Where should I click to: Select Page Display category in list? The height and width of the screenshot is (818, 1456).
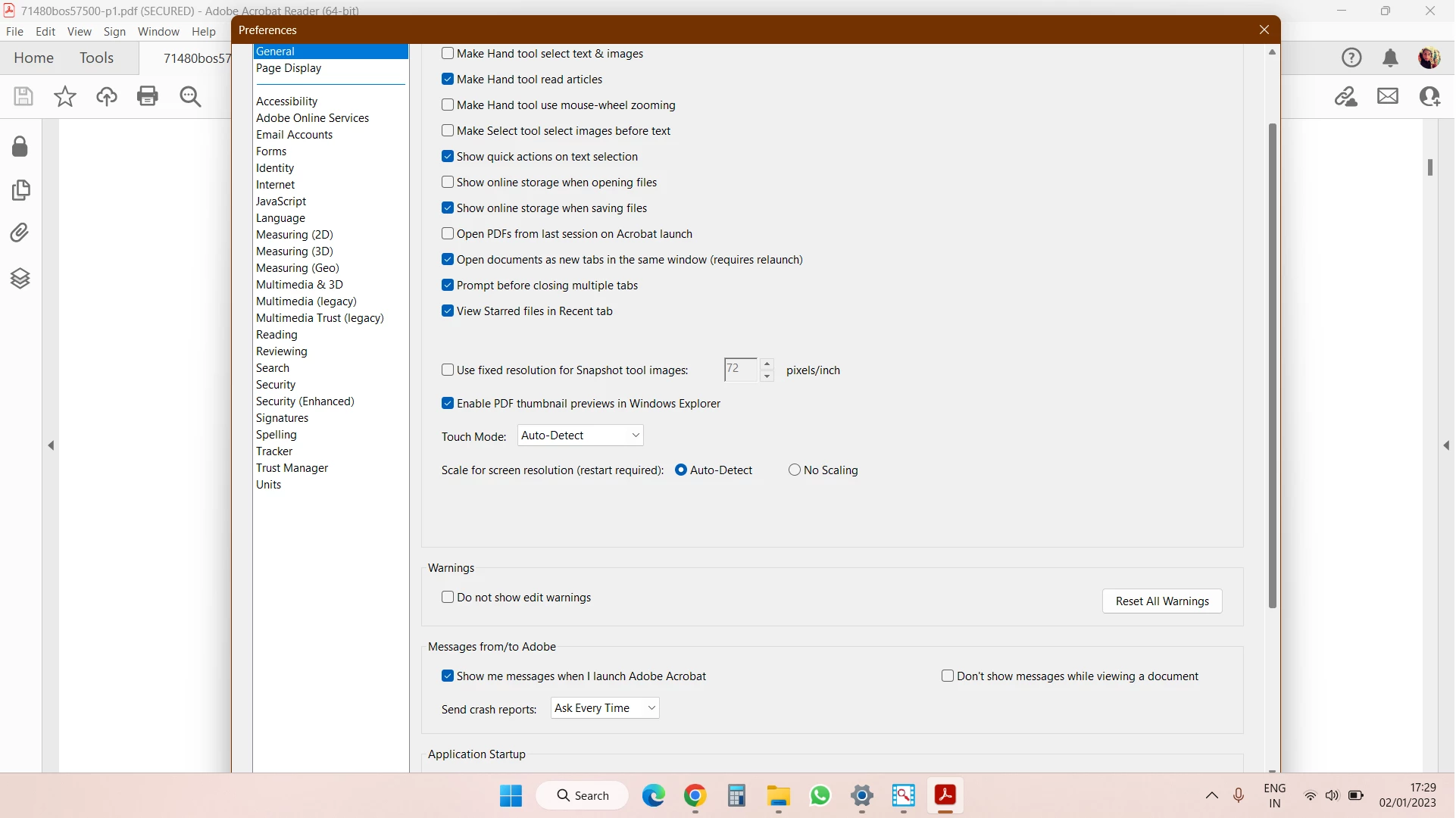(x=289, y=68)
